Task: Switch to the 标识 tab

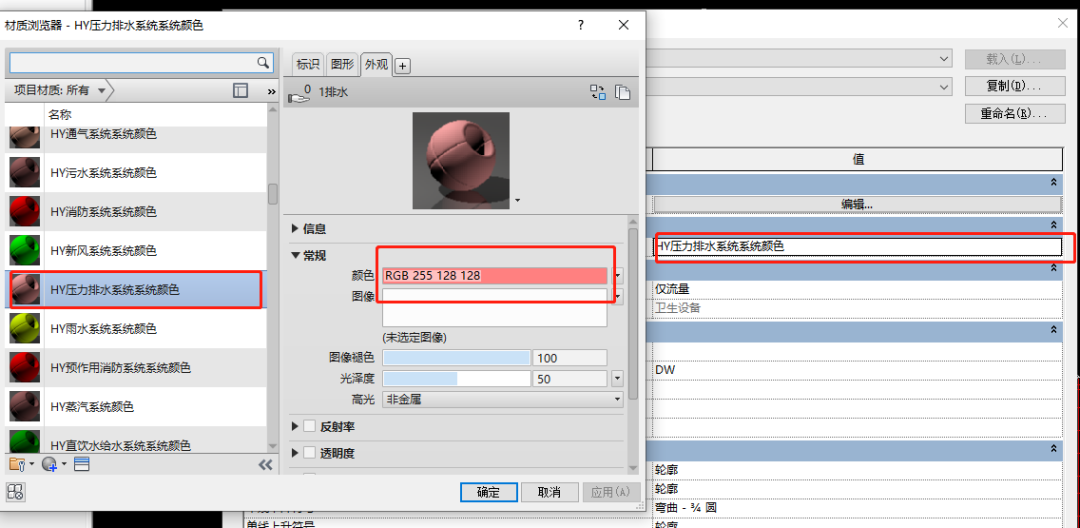Action: tap(307, 64)
